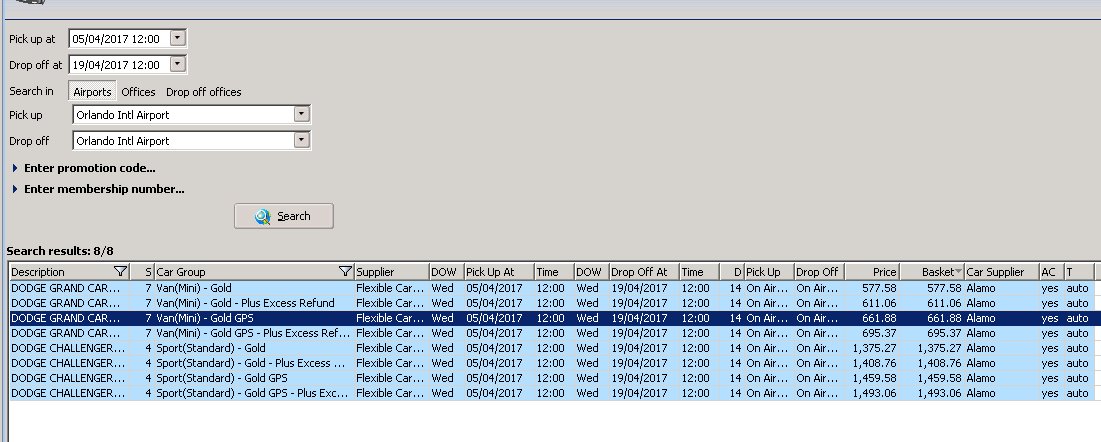Click the Pick Up column header

coord(769,272)
